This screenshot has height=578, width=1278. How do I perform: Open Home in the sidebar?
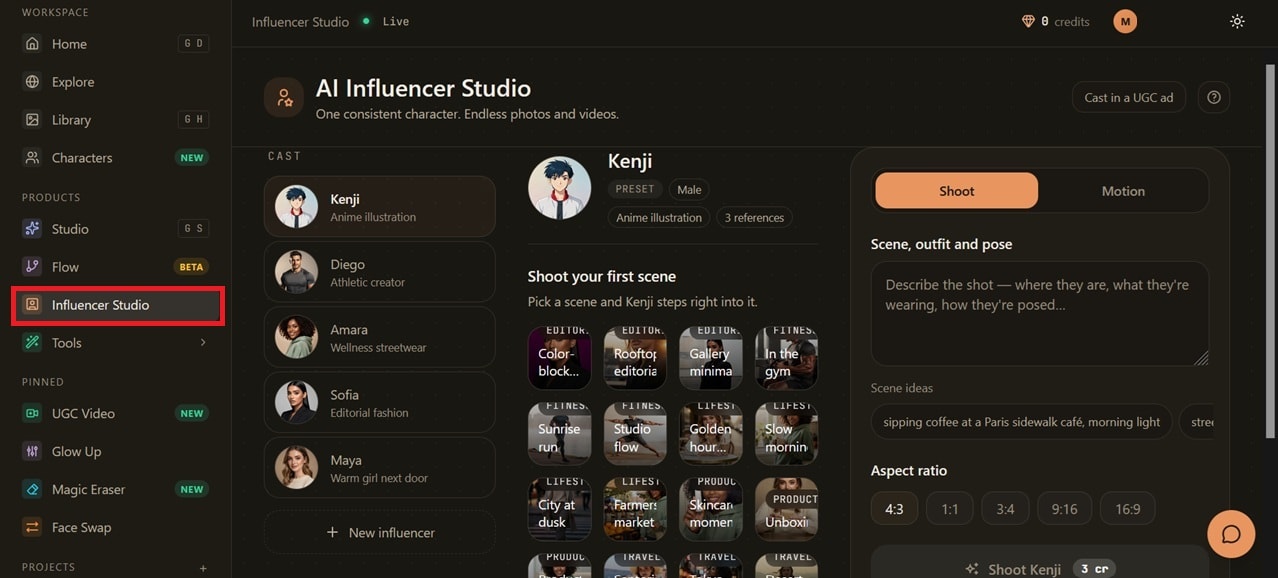point(115,44)
